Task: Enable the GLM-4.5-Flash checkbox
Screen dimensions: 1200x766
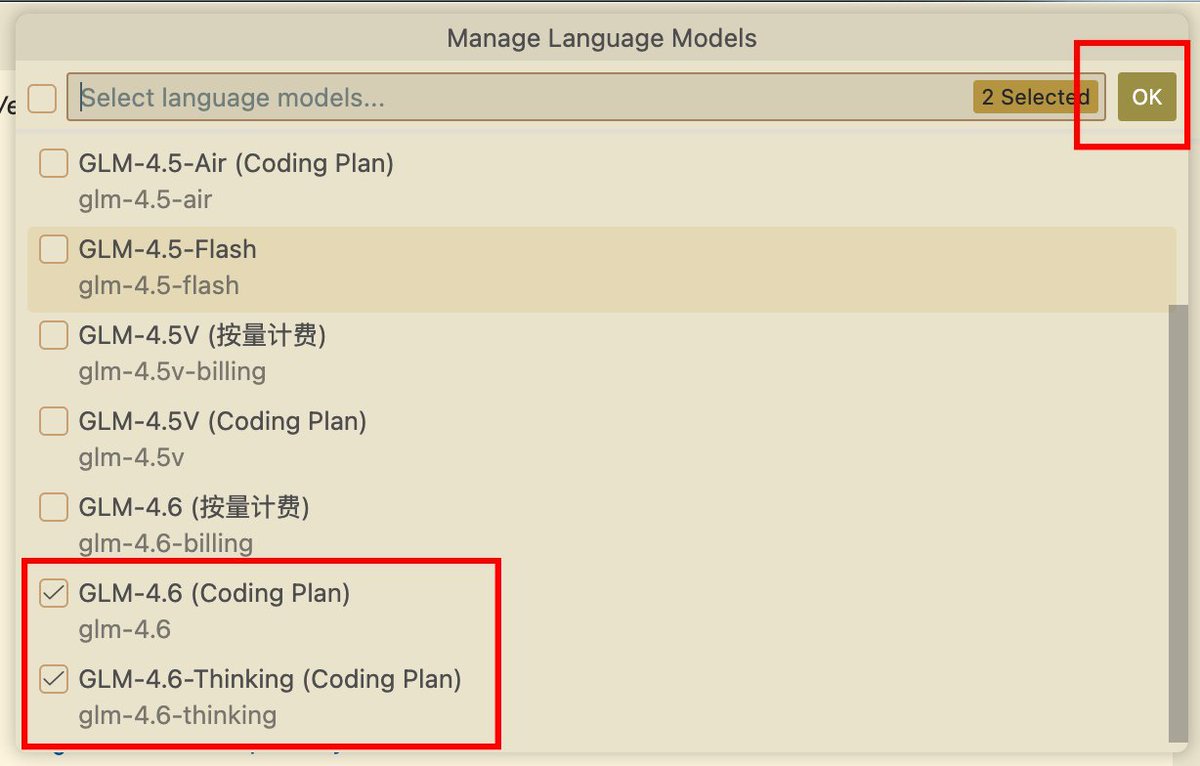Action: coord(53,249)
